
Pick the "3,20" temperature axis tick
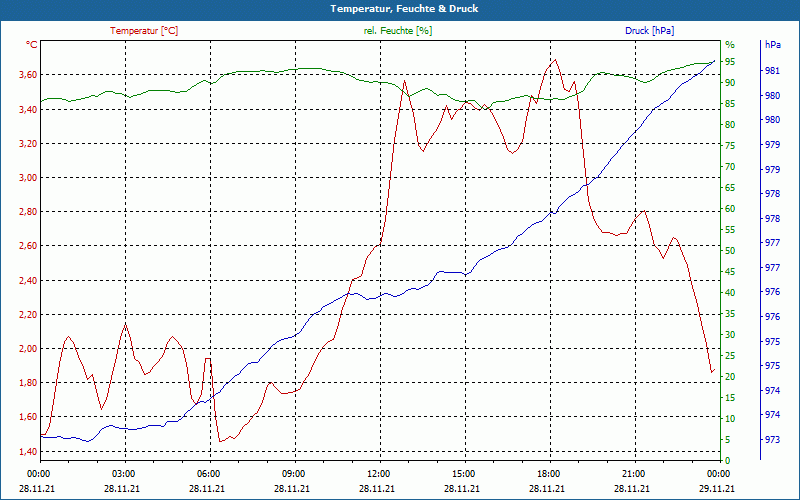click(x=29, y=143)
